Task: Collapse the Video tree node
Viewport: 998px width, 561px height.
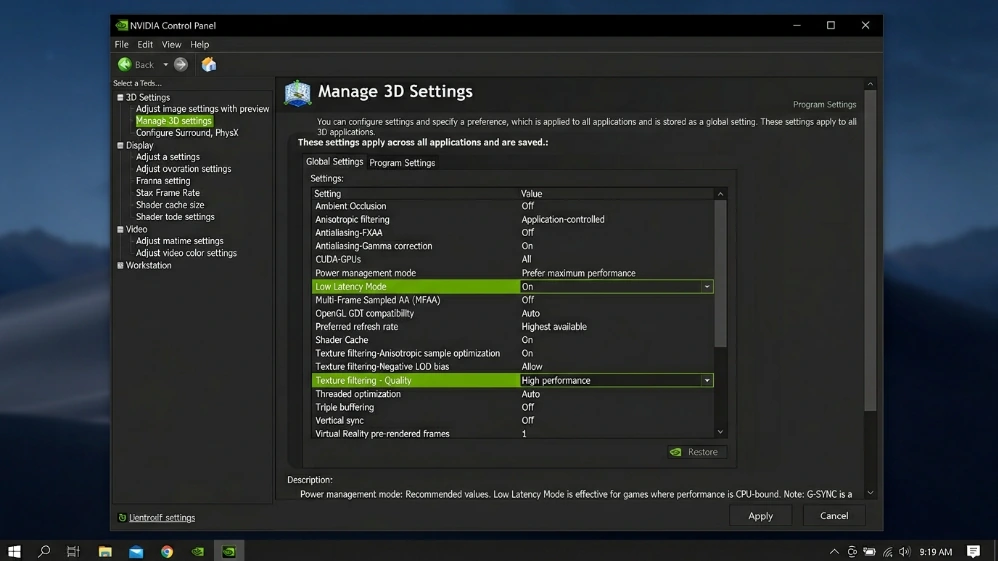Action: click(x=120, y=229)
